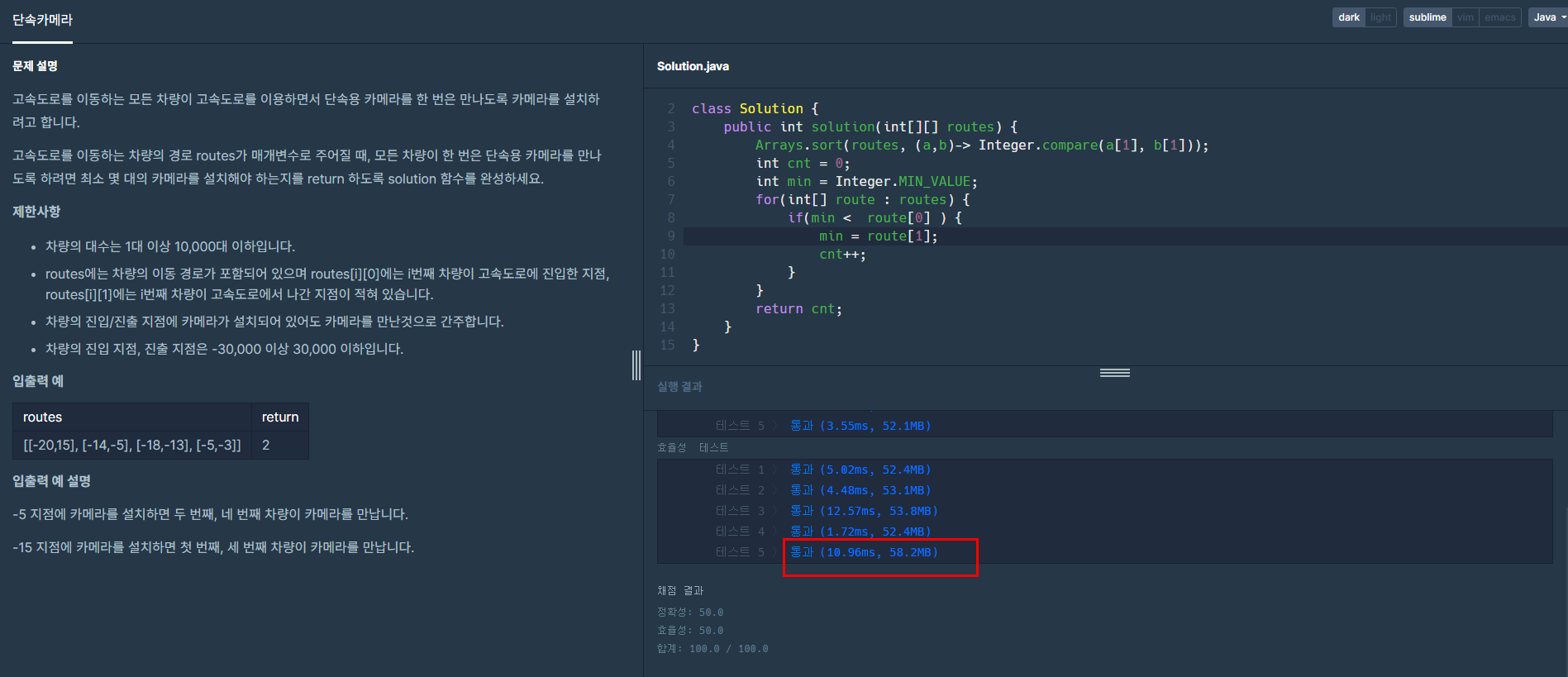Click the return value 2 cell
Image resolution: width=1568 pixels, height=677 pixels.
pyautogui.click(x=280, y=446)
